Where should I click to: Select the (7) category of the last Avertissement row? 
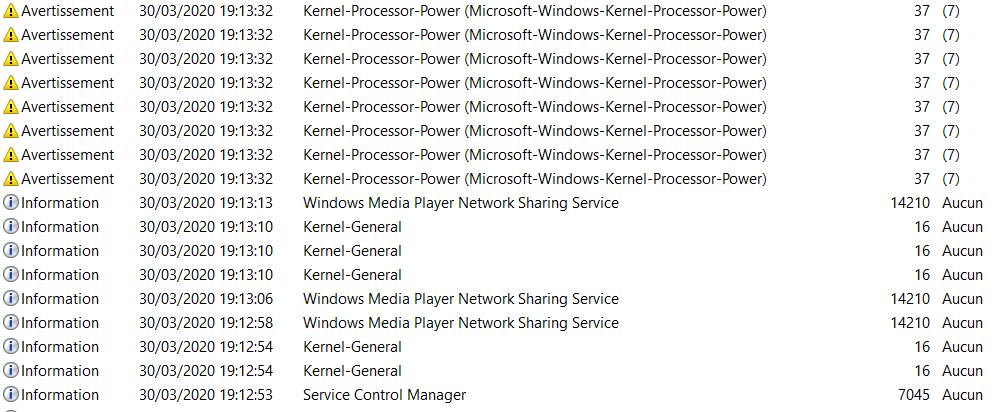[x=951, y=179]
